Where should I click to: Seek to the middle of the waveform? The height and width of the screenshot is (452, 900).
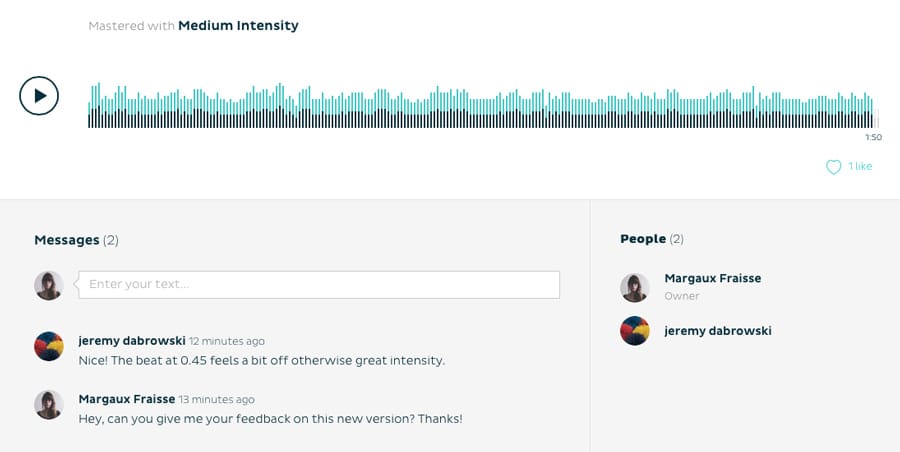click(481, 106)
